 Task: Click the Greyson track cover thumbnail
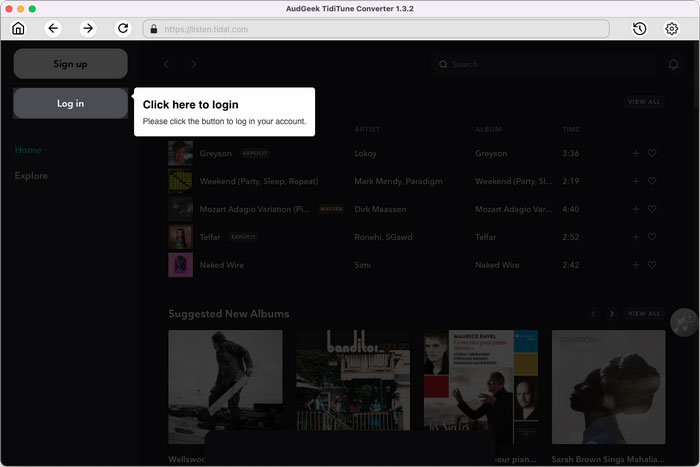(x=180, y=153)
